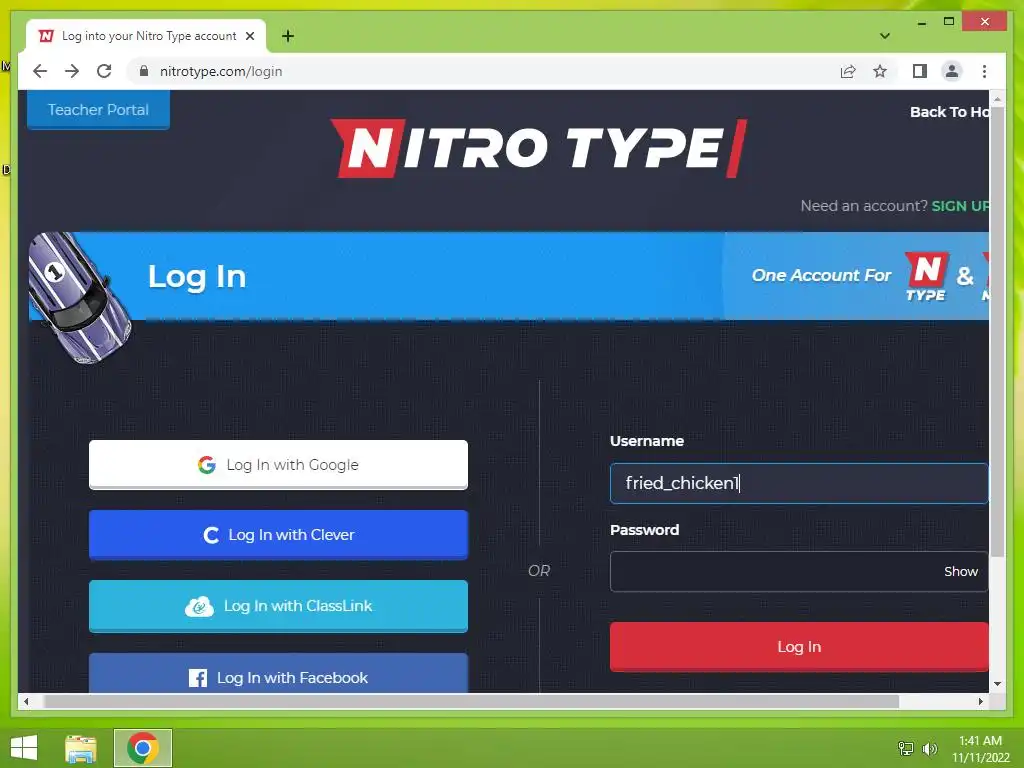This screenshot has width=1024, height=768.
Task: Click the Chrome taskbar icon
Action: click(x=143, y=748)
